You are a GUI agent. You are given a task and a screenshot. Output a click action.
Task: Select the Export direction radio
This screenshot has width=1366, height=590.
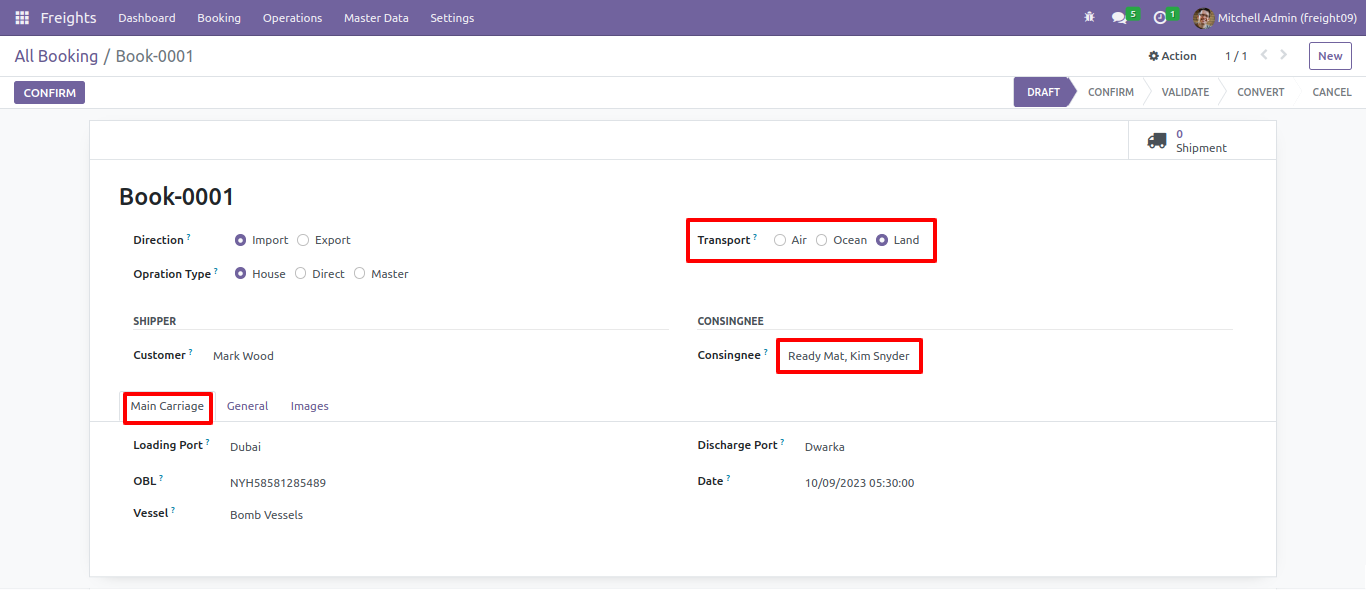tap(303, 240)
